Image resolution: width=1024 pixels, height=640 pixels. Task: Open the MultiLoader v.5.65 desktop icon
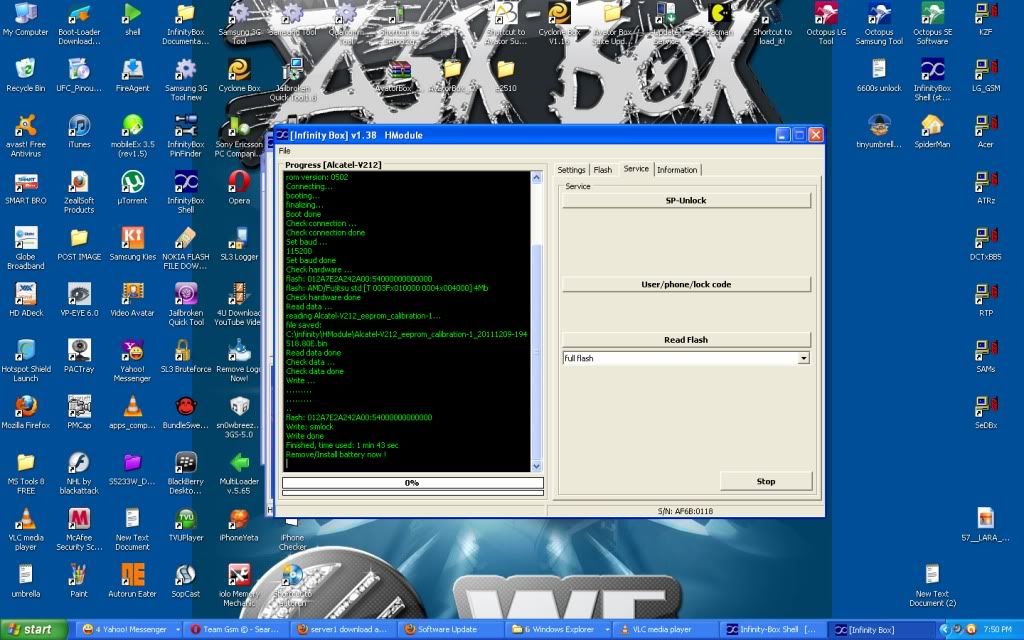click(x=239, y=463)
